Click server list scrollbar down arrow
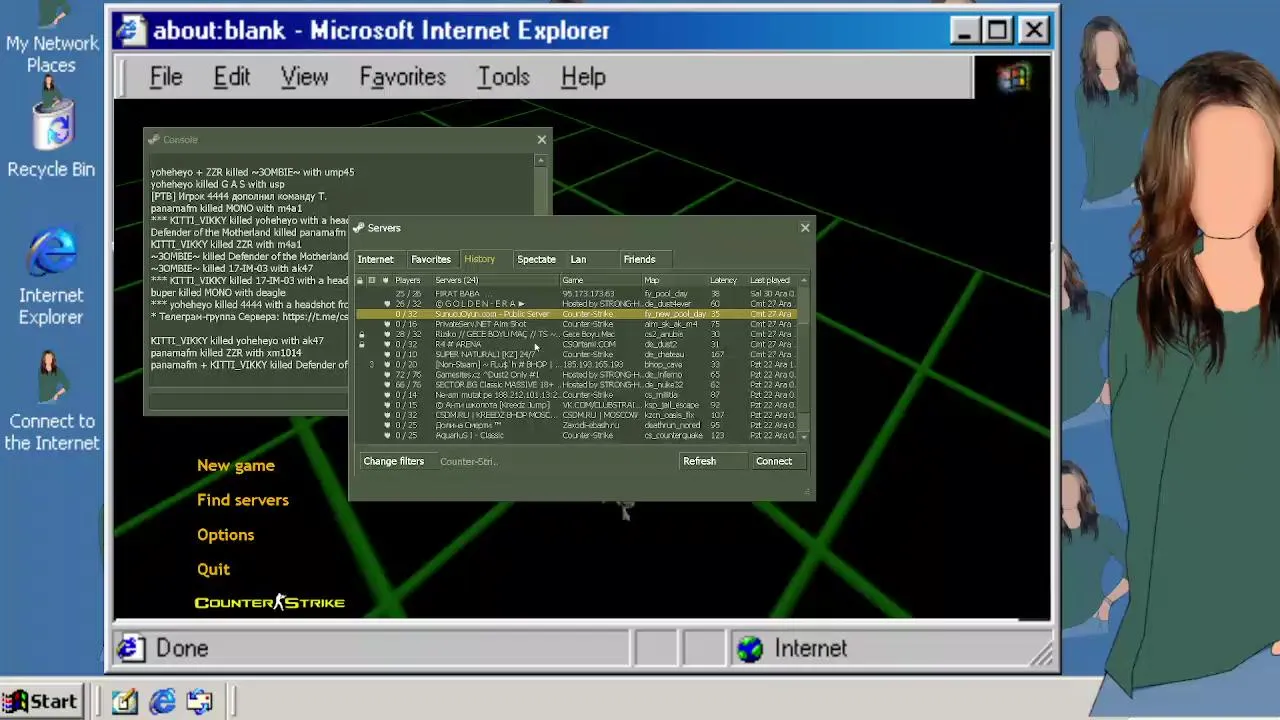 click(x=804, y=437)
